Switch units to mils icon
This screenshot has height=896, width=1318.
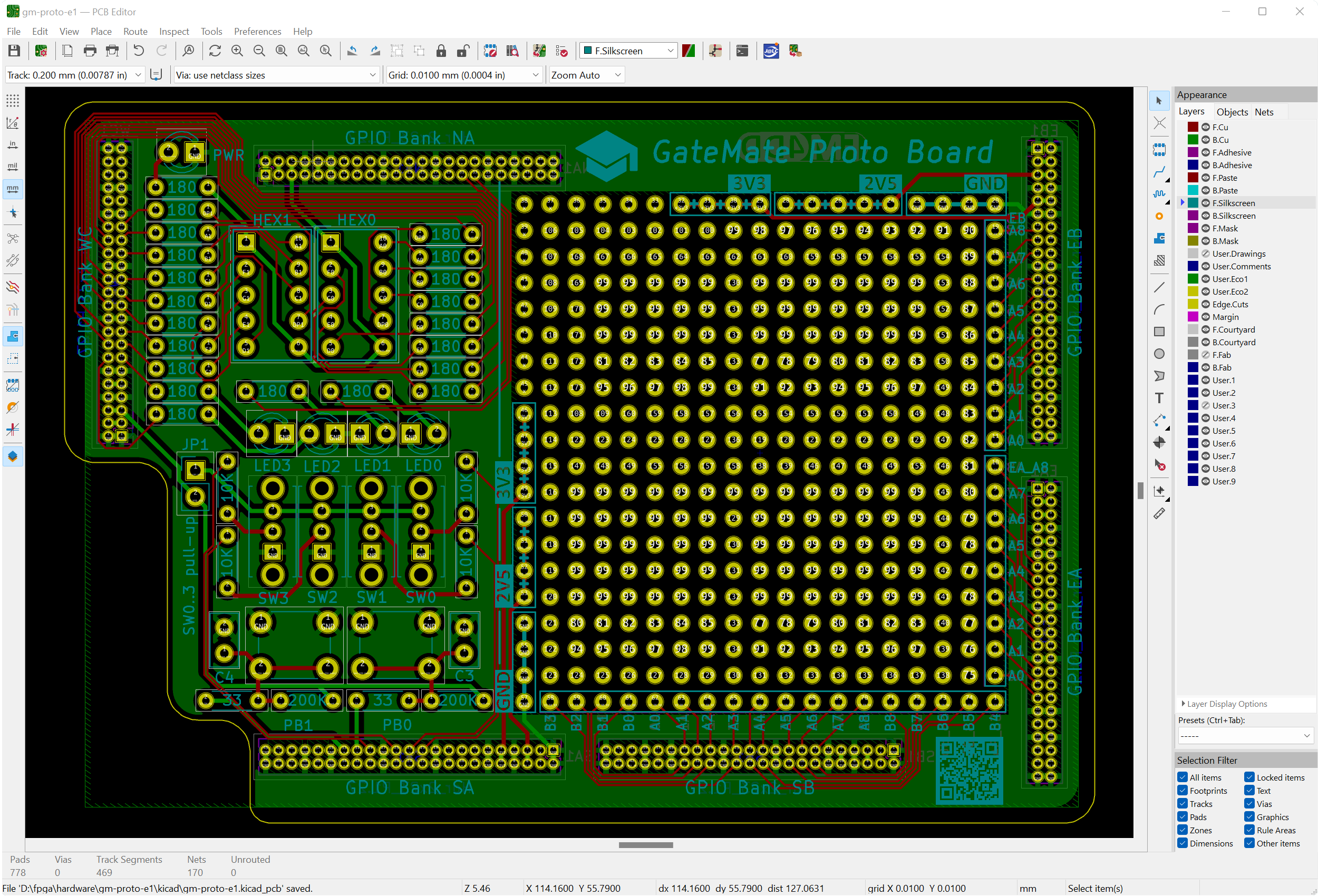13,167
